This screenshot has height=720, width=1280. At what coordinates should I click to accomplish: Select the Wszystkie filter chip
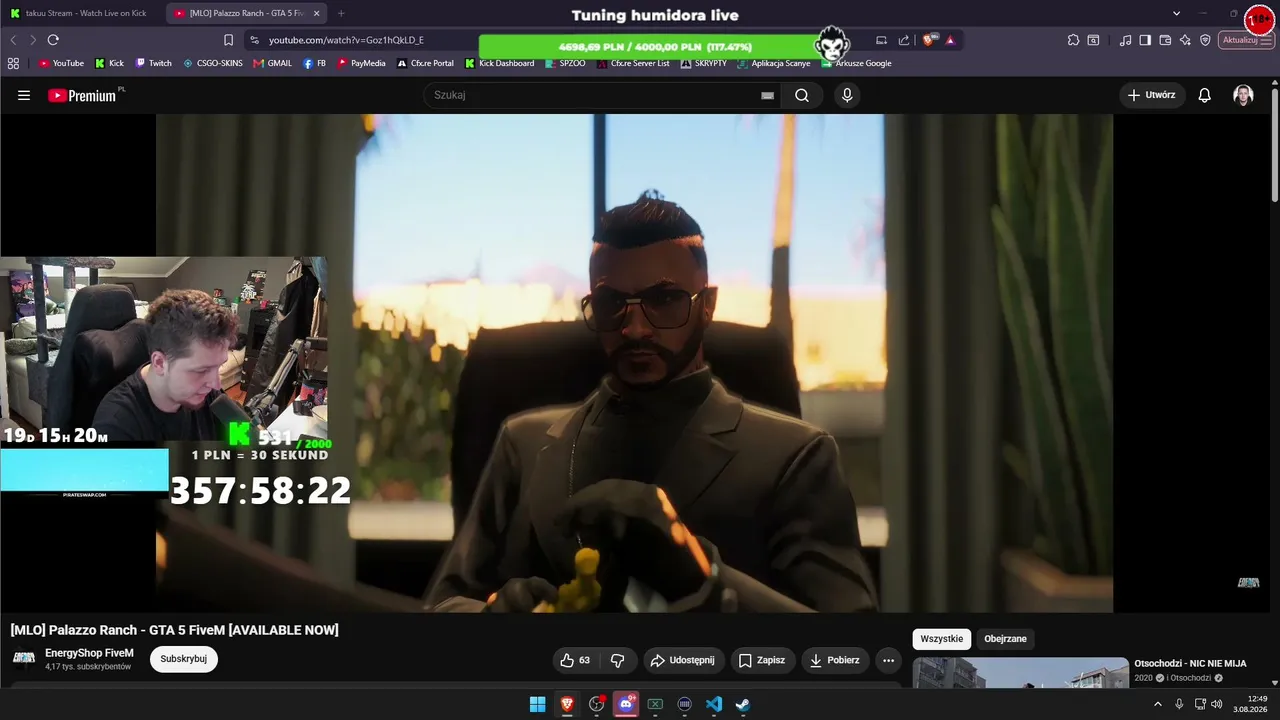point(942,639)
